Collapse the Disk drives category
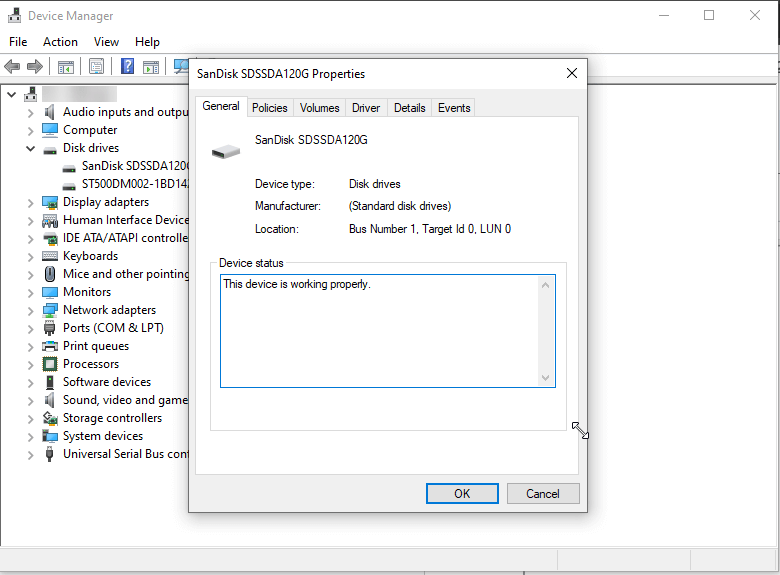Image resolution: width=780 pixels, height=575 pixels. 31,148
